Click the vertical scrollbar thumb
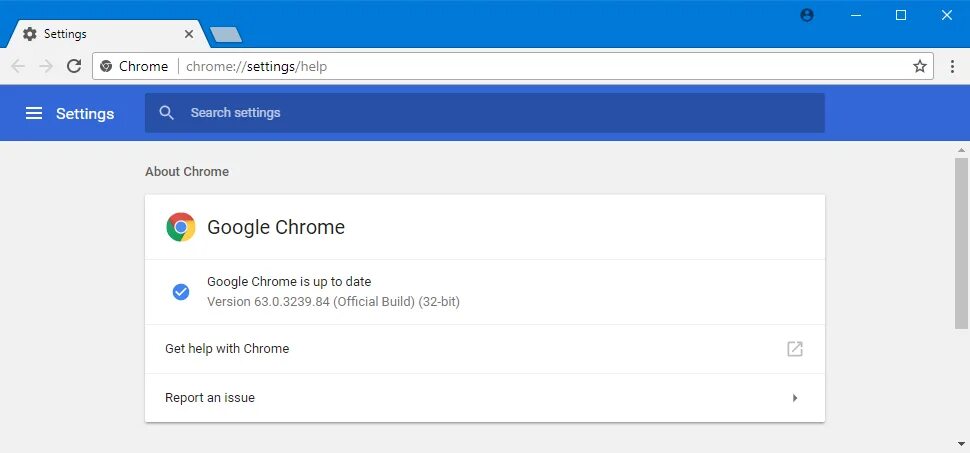This screenshot has height=453, width=970. [961, 243]
